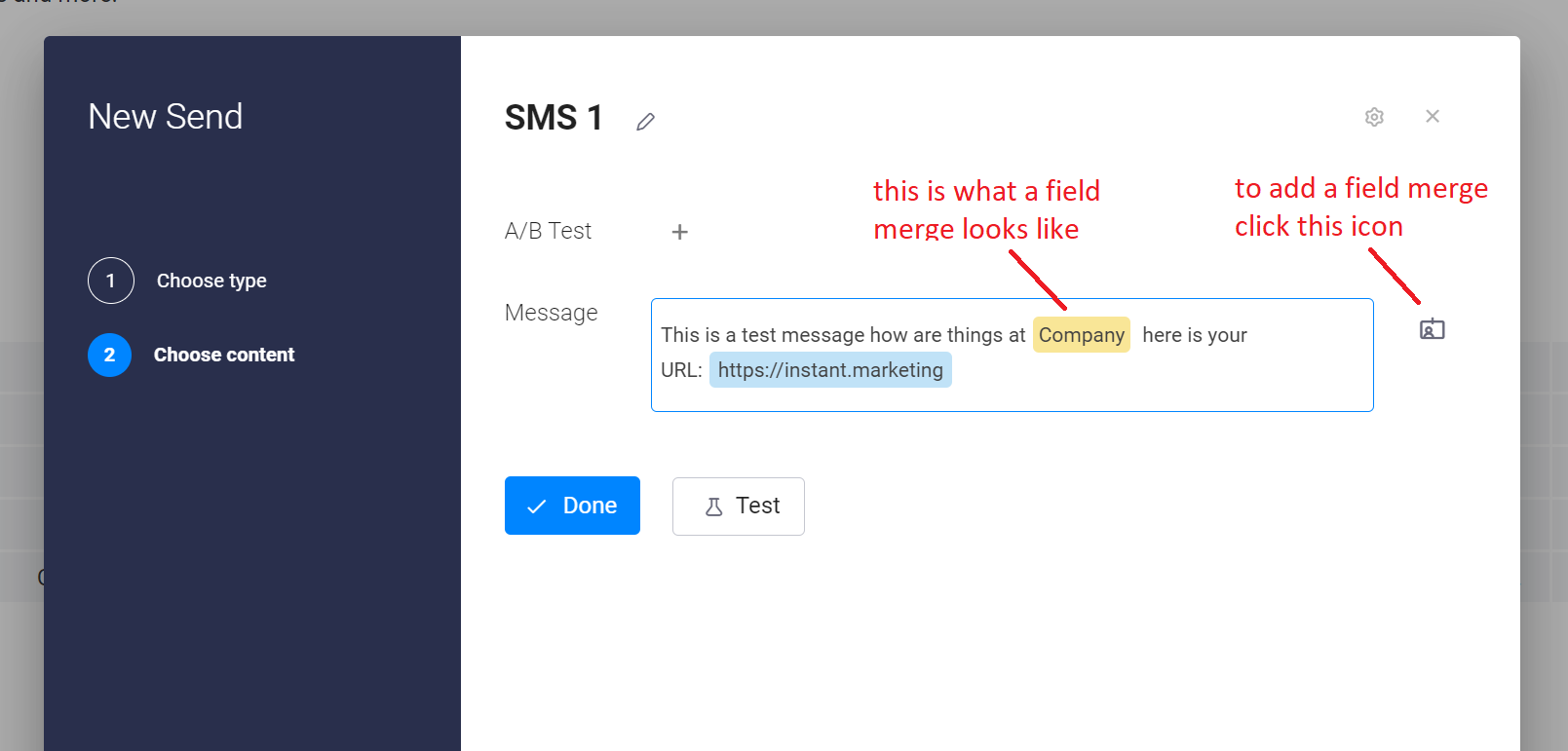Click the Message label
This screenshot has width=1568, height=751.
(552, 313)
